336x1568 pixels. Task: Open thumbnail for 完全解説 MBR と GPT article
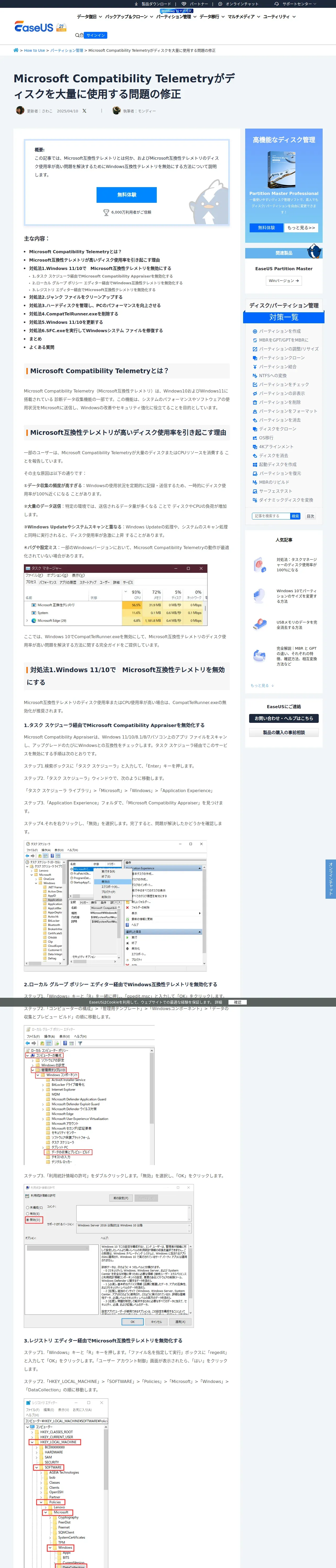tap(260, 656)
